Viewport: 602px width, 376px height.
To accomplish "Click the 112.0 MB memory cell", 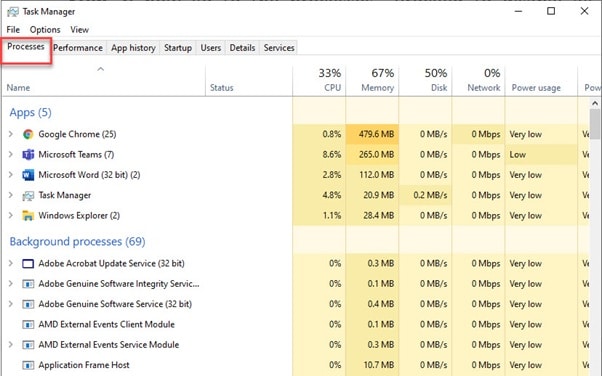I will (x=372, y=175).
